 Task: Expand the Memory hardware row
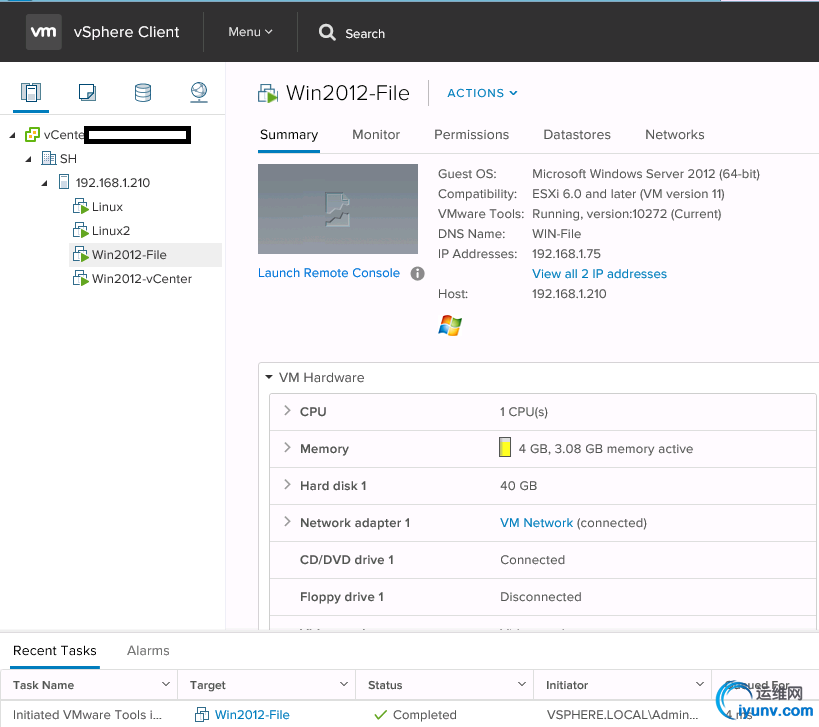[287, 448]
